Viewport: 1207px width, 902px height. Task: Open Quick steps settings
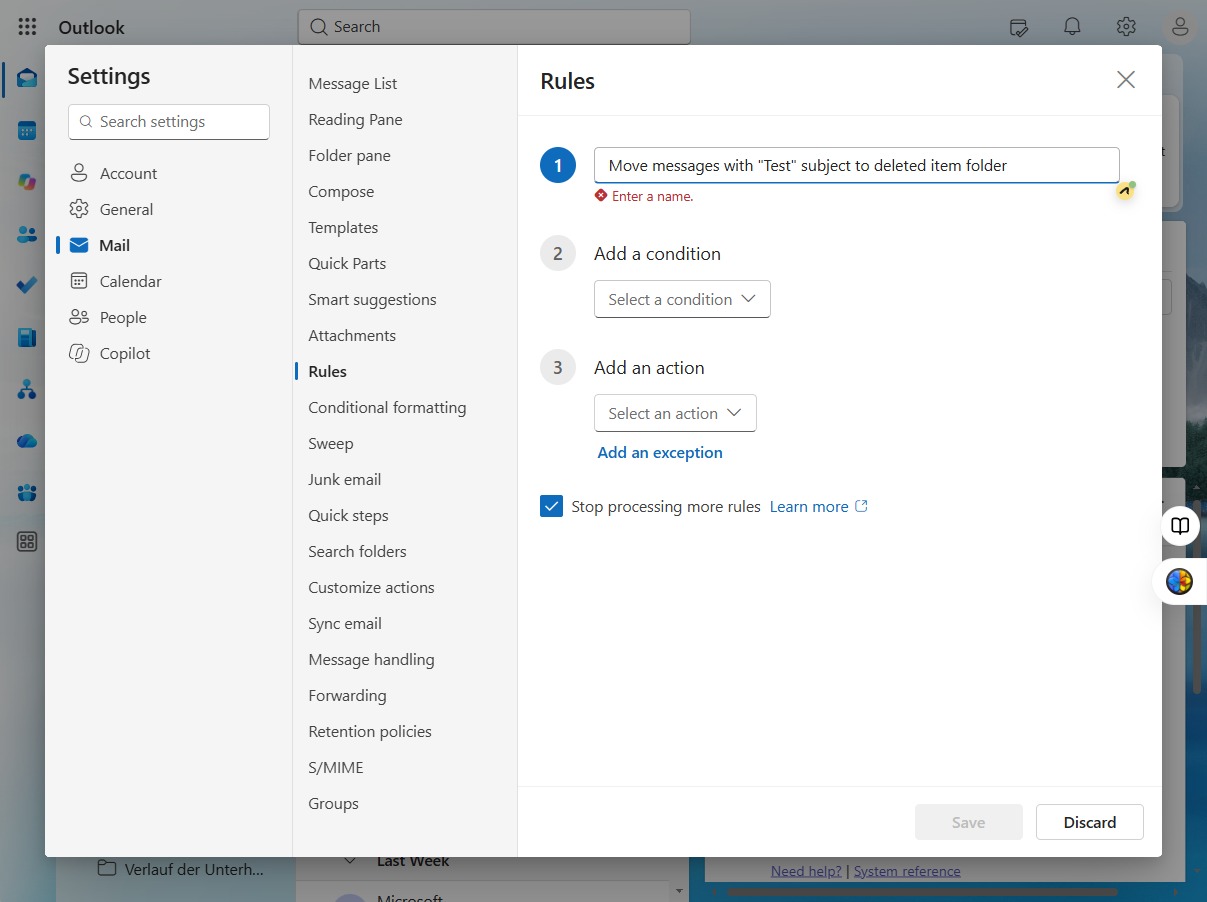[x=348, y=516]
